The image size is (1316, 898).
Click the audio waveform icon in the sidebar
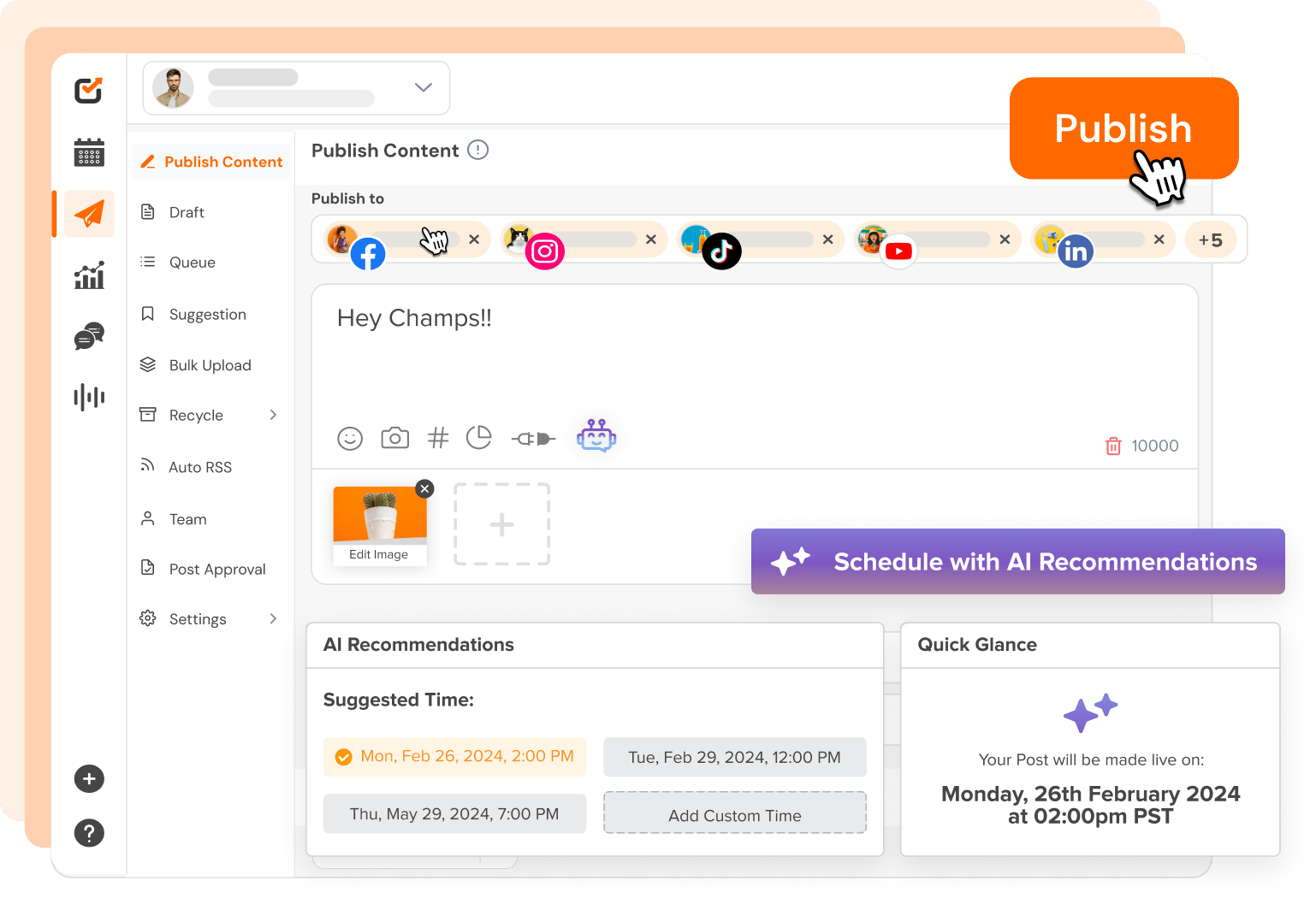pos(88,397)
